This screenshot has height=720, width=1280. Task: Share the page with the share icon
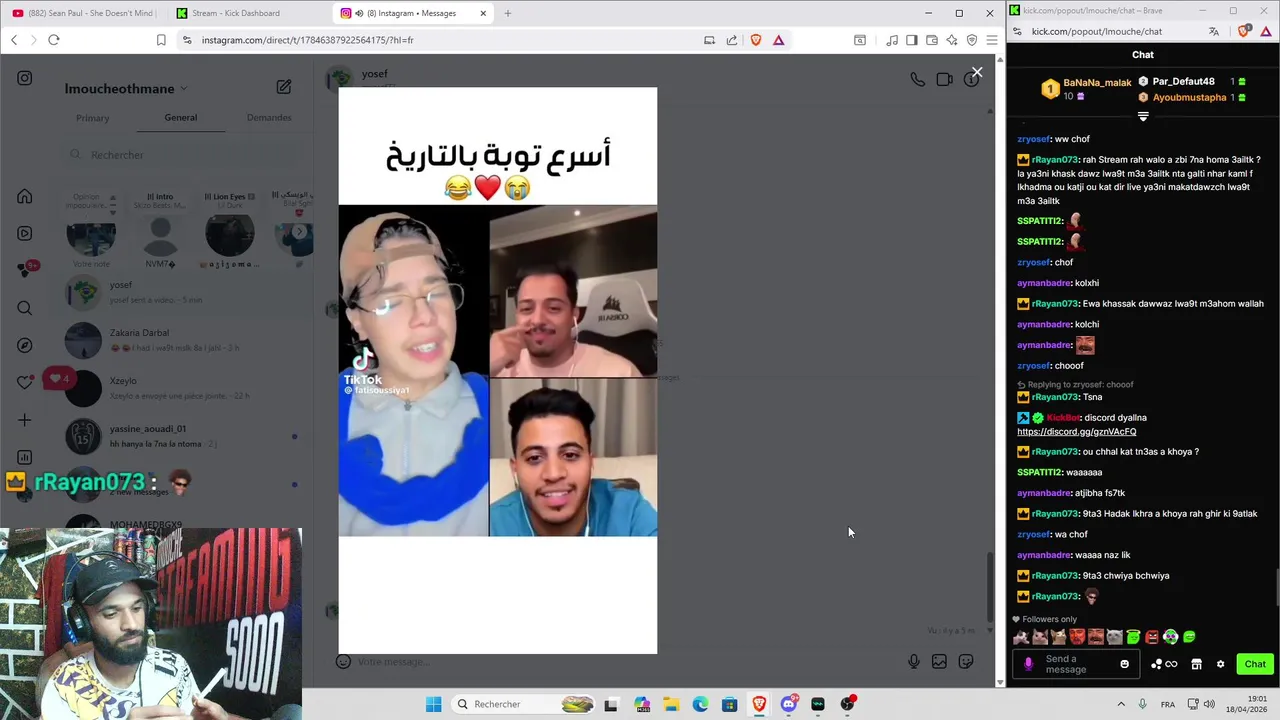(x=732, y=40)
